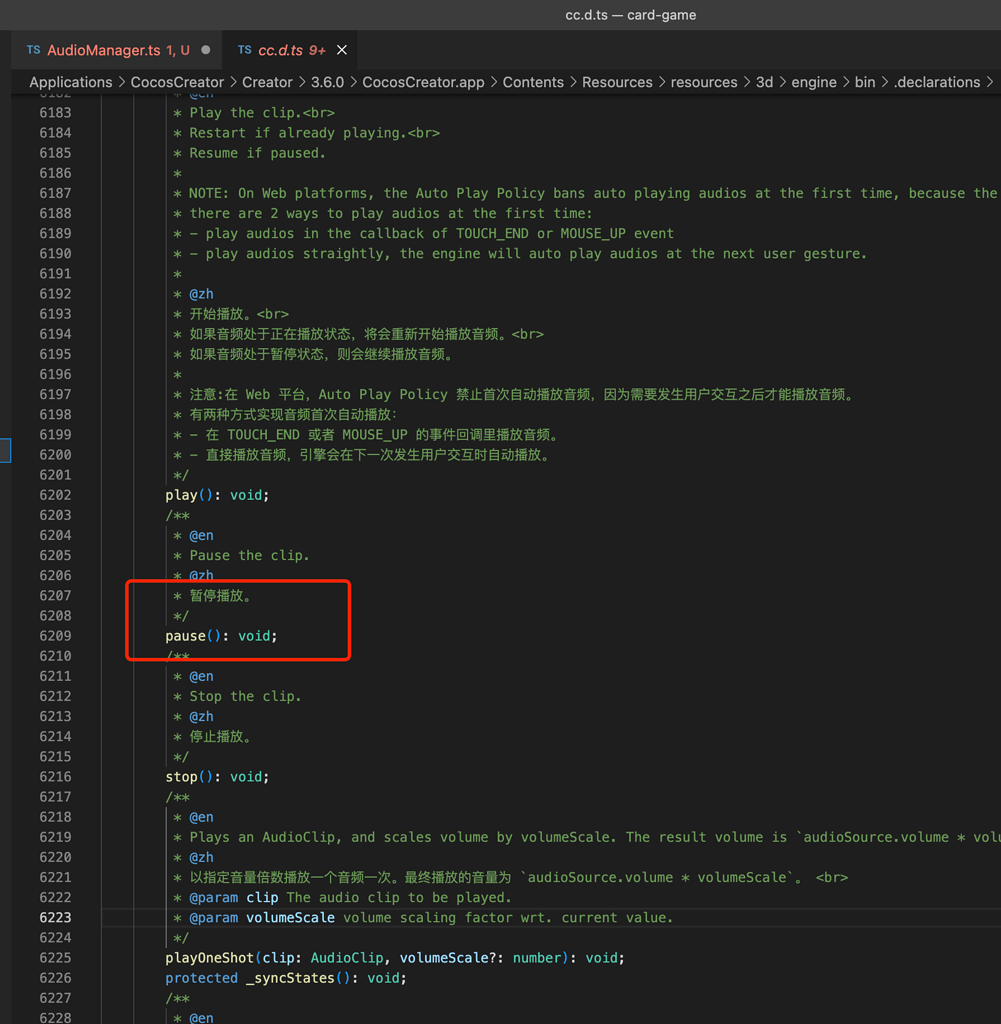Image resolution: width=1001 pixels, height=1024 pixels.
Task: Click '@param volumeScale' doc tag line
Action: tap(431, 918)
